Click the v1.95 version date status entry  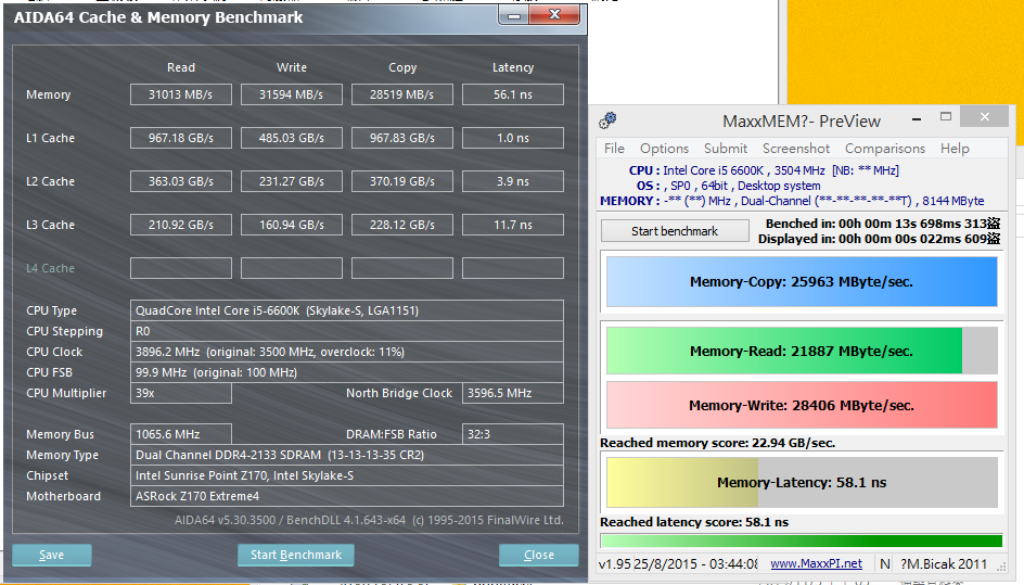679,563
